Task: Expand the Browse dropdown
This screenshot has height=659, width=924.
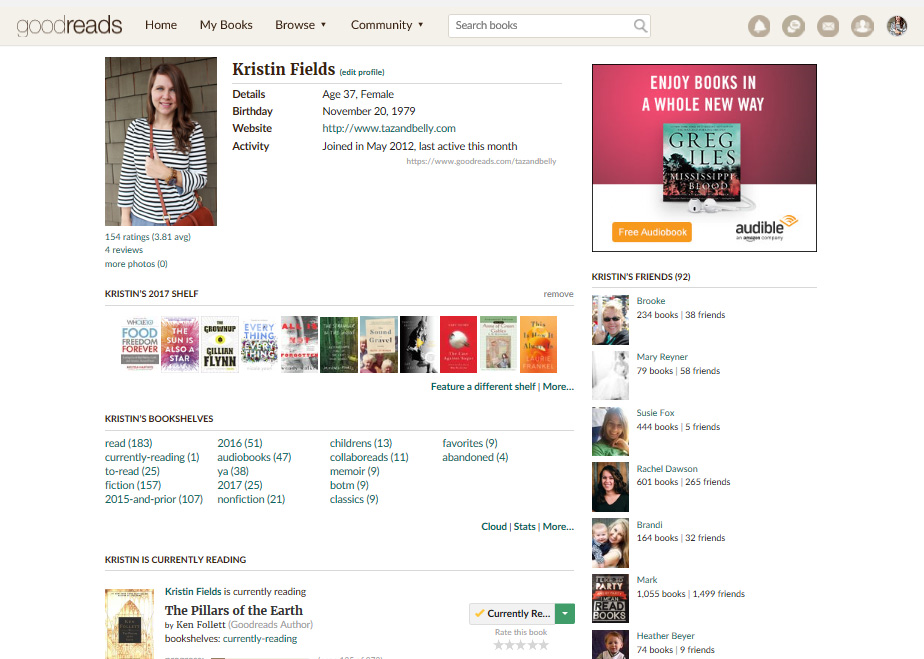Action: [301, 25]
